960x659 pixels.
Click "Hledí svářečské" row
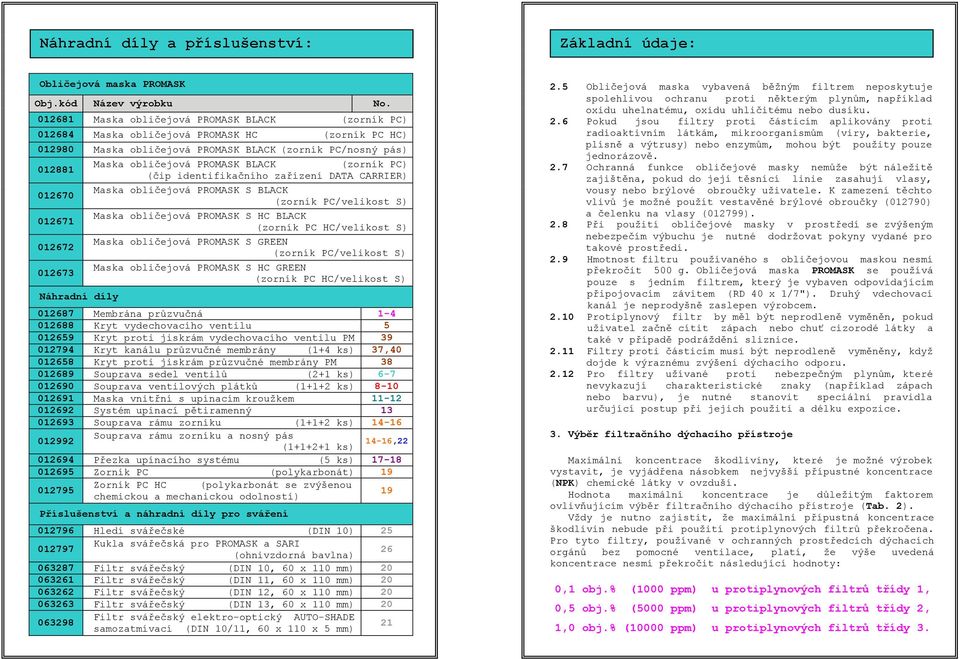[220, 531]
